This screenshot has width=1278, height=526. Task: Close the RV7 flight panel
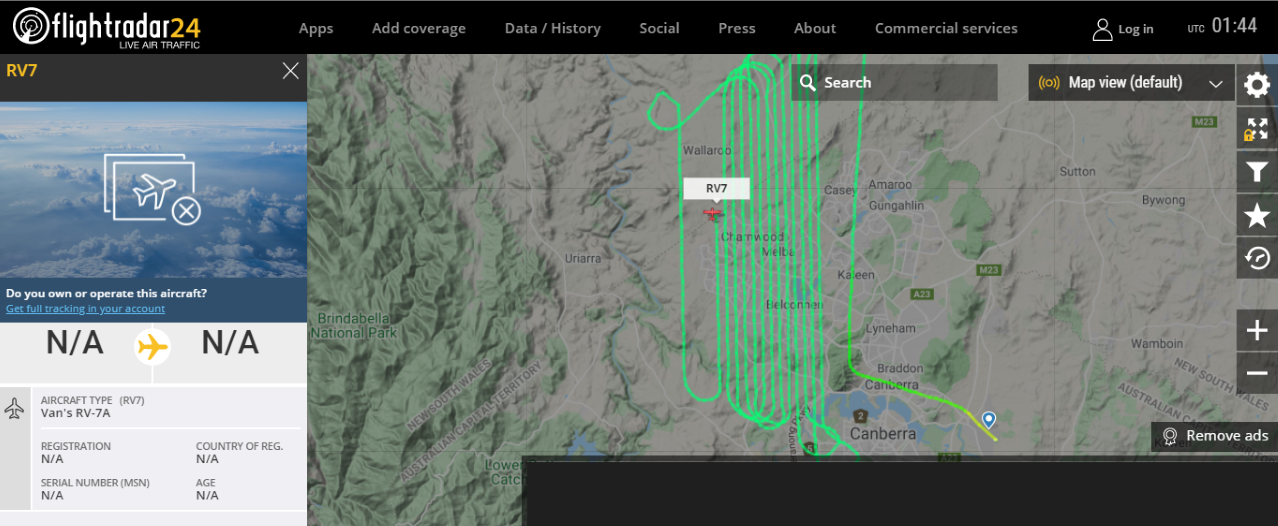pos(290,70)
